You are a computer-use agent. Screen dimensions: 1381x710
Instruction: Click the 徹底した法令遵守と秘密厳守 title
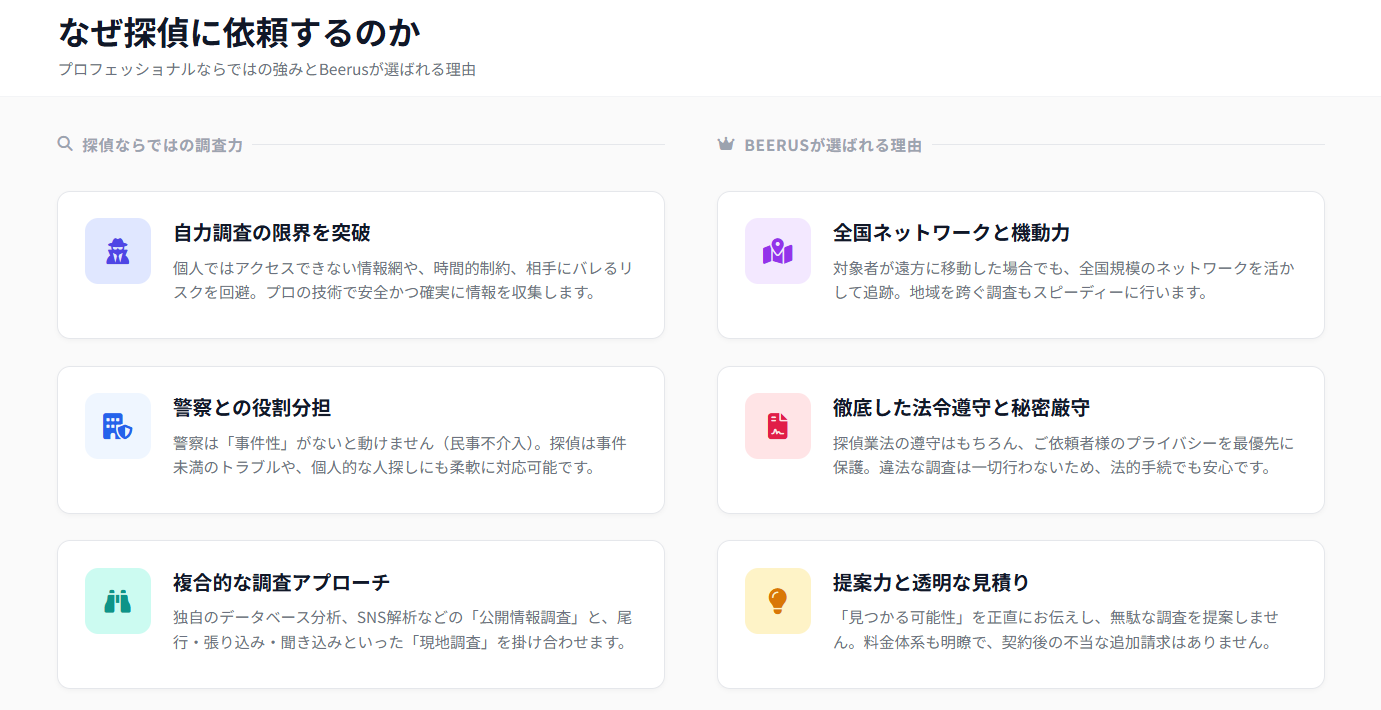click(961, 408)
